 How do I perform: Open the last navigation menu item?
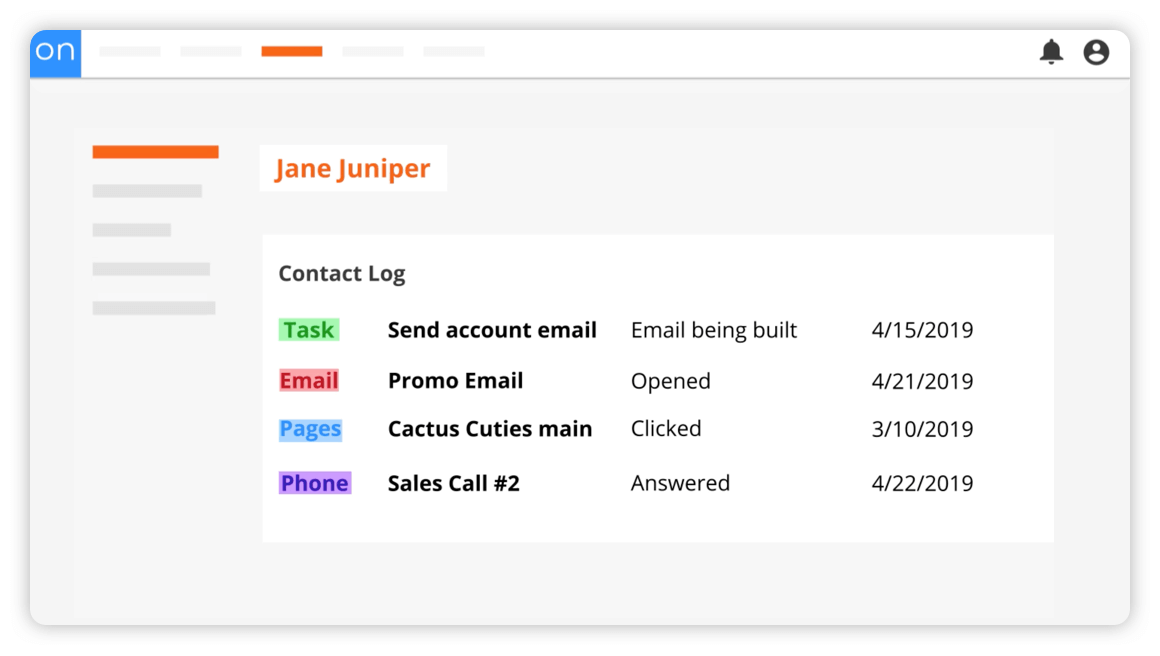pos(454,52)
